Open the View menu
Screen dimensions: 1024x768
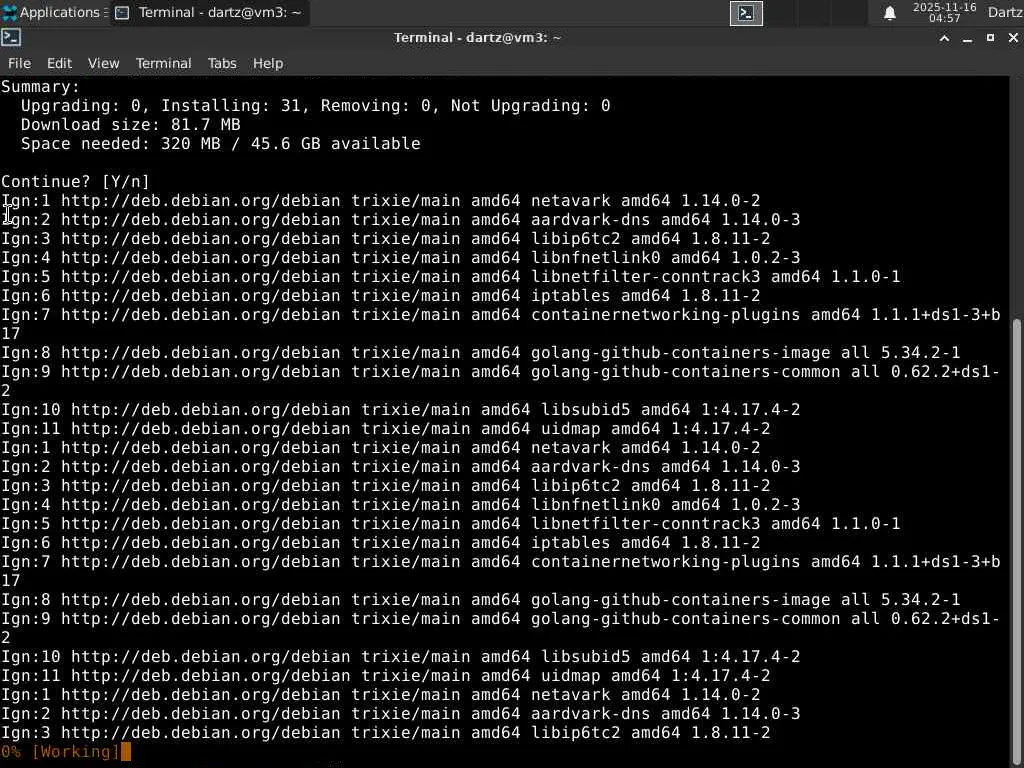(104, 63)
